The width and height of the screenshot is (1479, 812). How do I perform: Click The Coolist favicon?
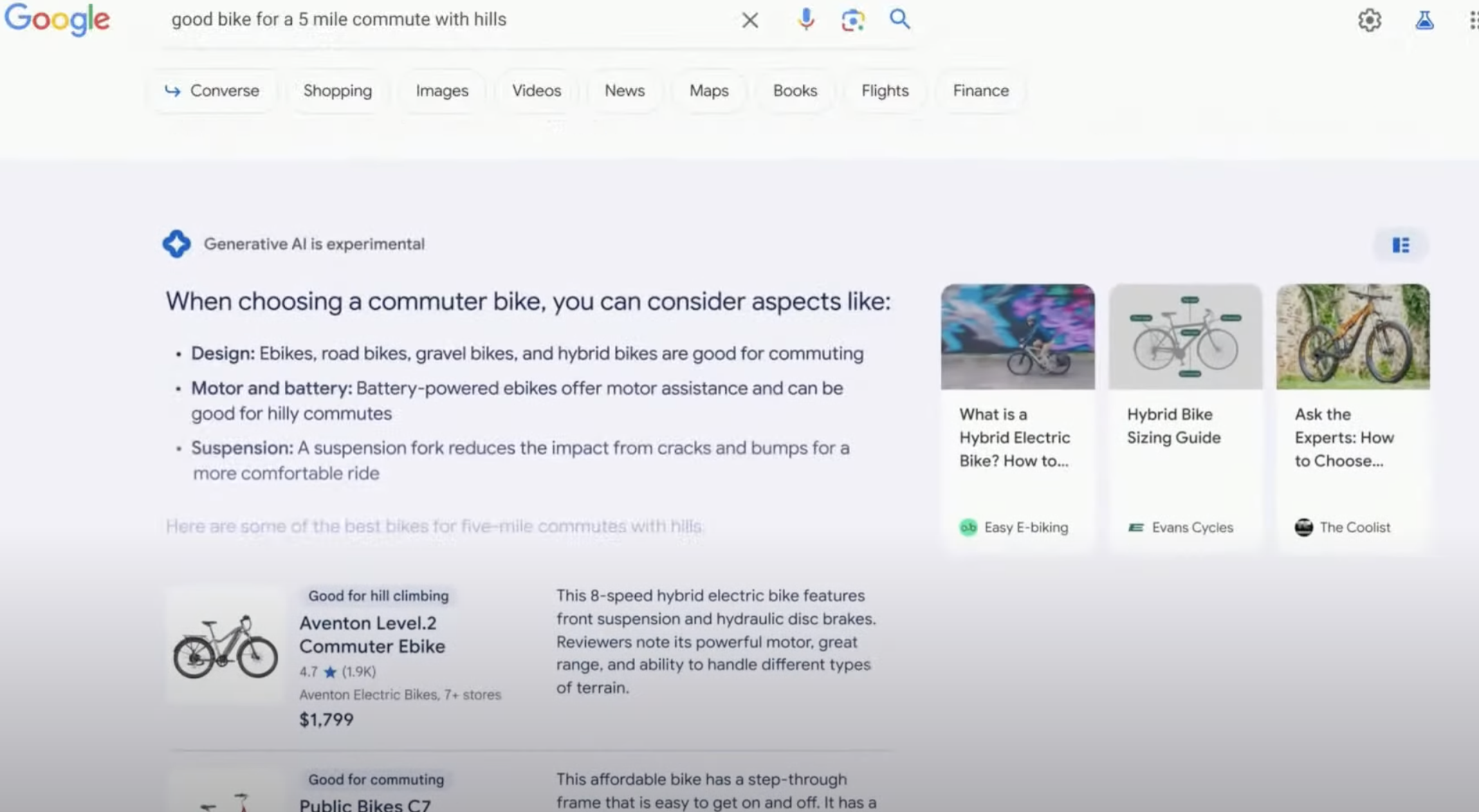(1303, 528)
